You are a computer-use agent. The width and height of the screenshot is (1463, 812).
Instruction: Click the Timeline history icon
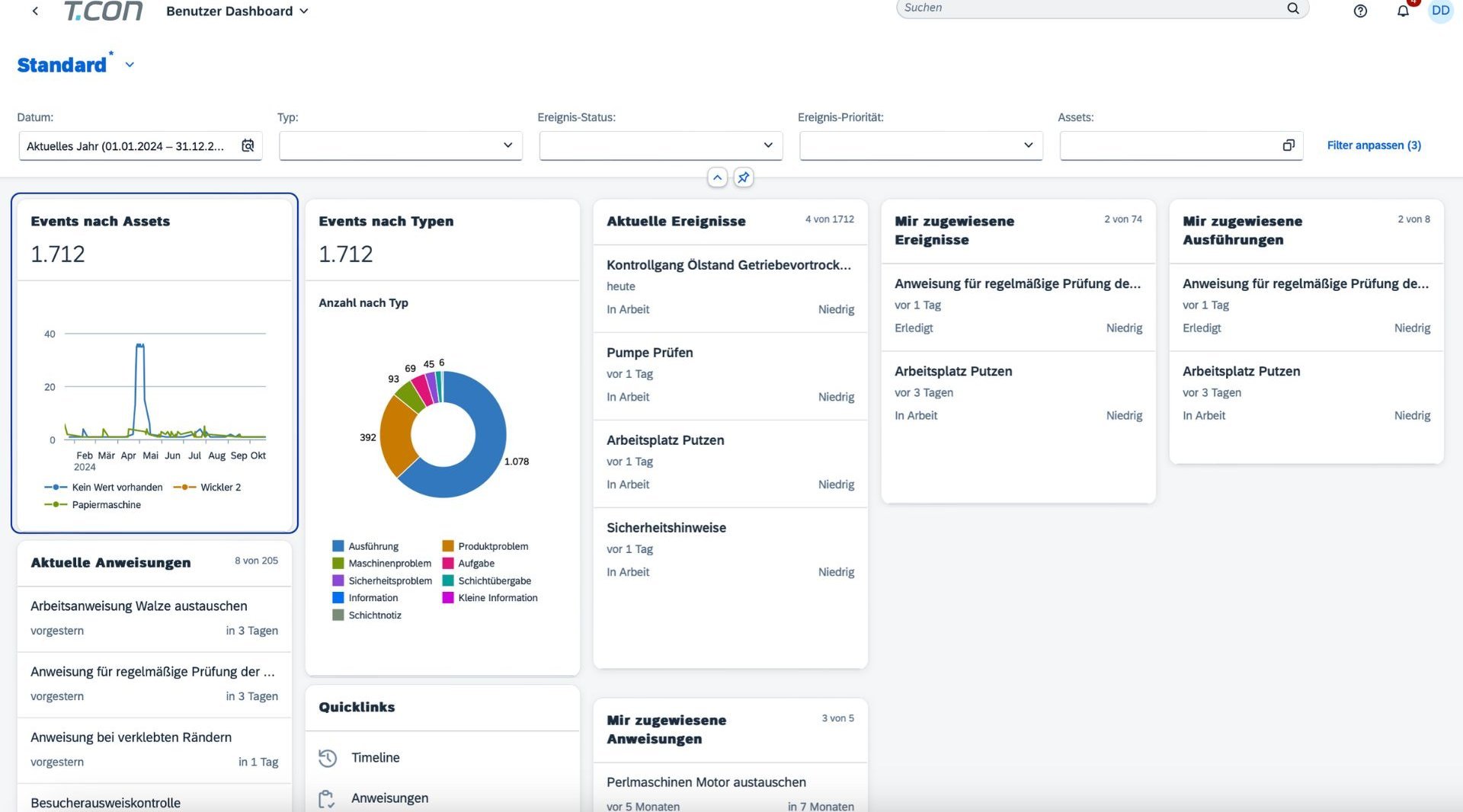pos(327,758)
